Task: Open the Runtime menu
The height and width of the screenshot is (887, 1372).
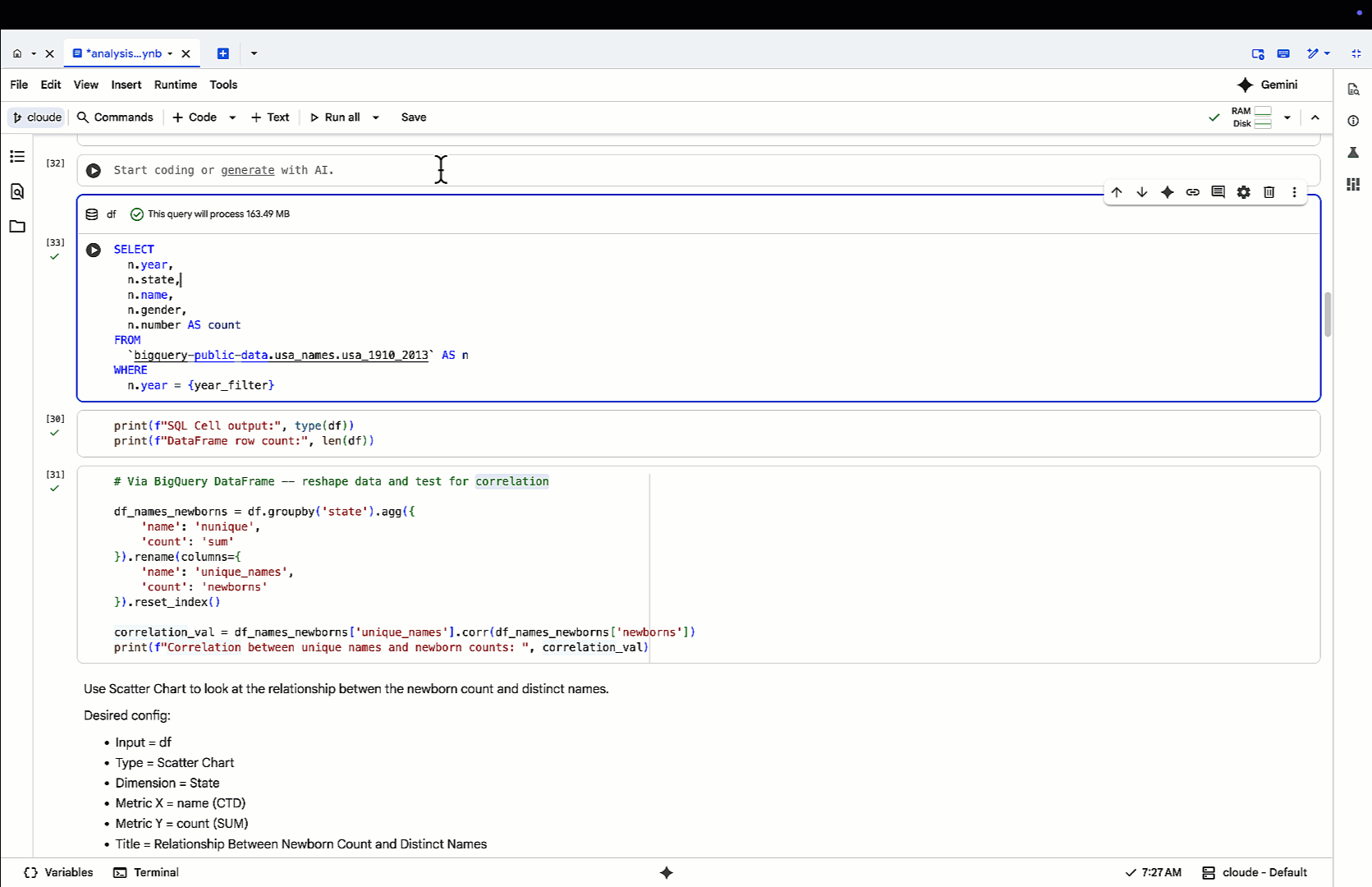Action: click(175, 85)
